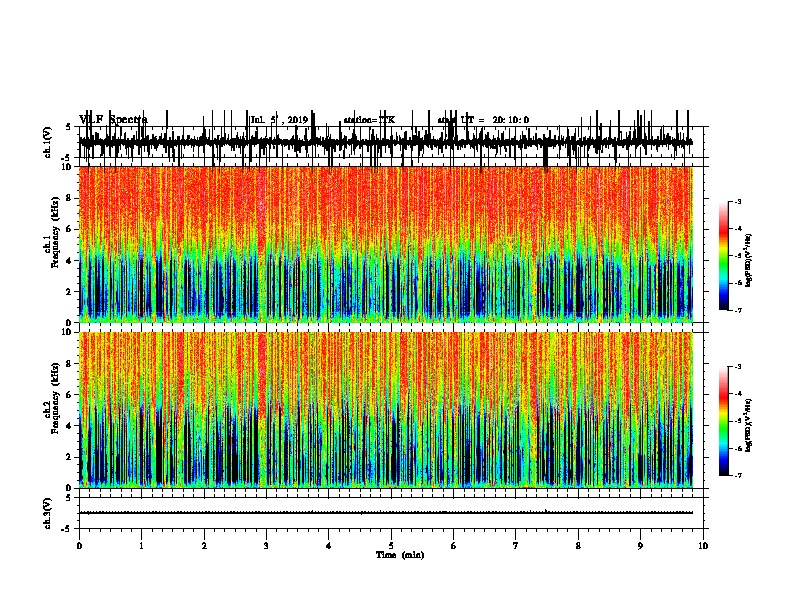Click the time-axis tick label 10

pos(703,546)
